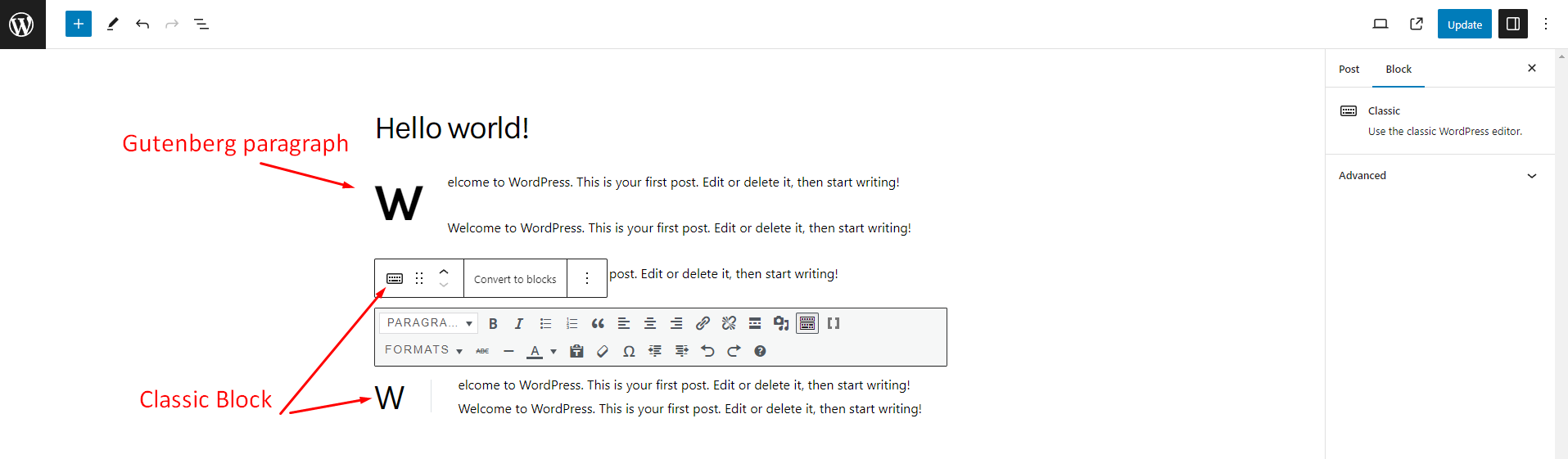Viewport: 1568px width, 459px height.
Task: Open the Formats dropdown menu
Action: pyautogui.click(x=424, y=350)
